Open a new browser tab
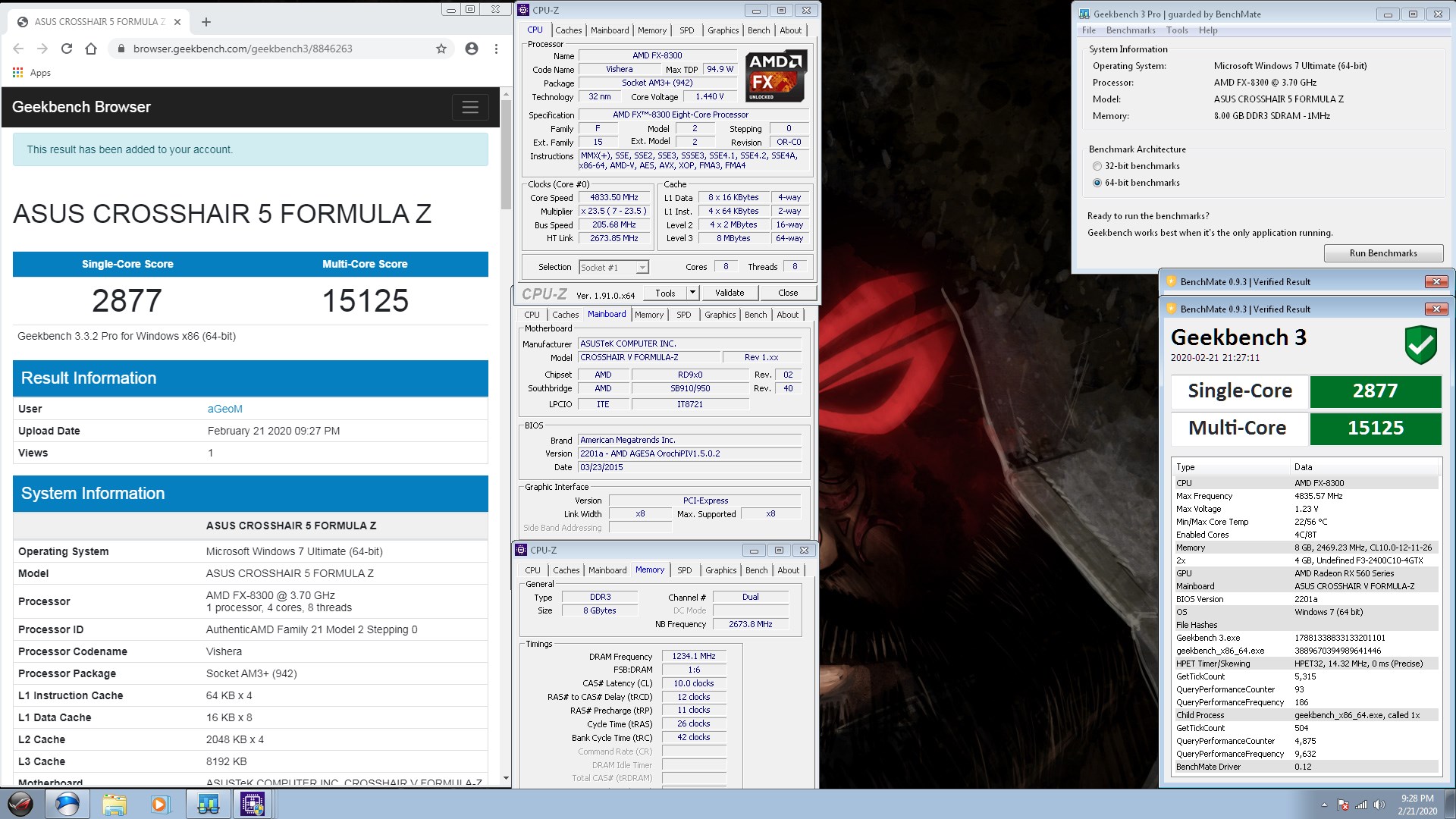 [206, 22]
